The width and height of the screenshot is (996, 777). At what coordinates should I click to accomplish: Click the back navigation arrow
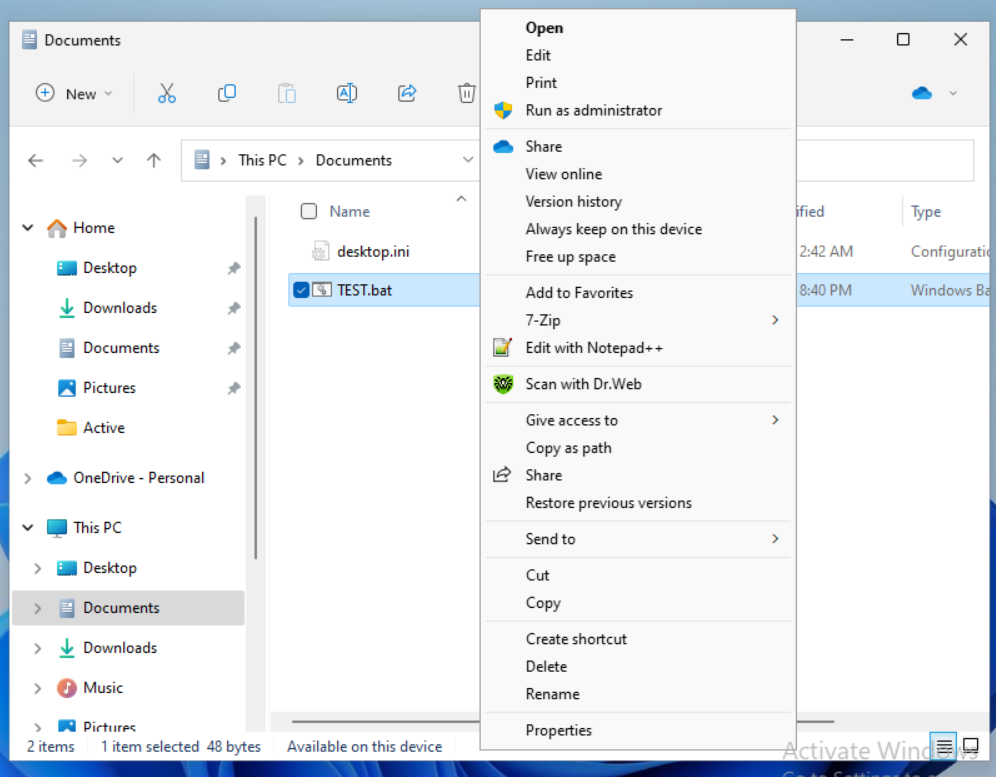tap(36, 160)
